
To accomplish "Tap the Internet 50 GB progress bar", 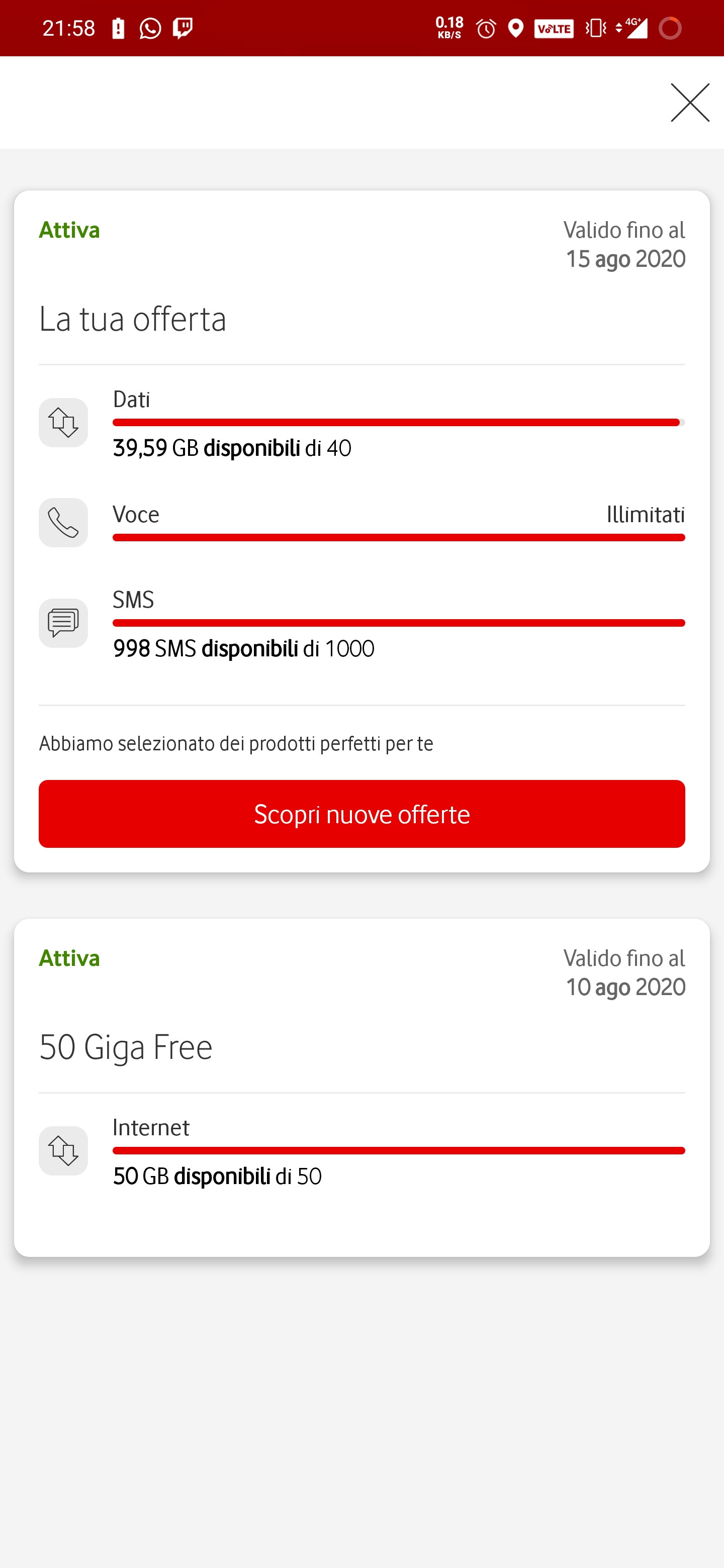I will pyautogui.click(x=398, y=1150).
